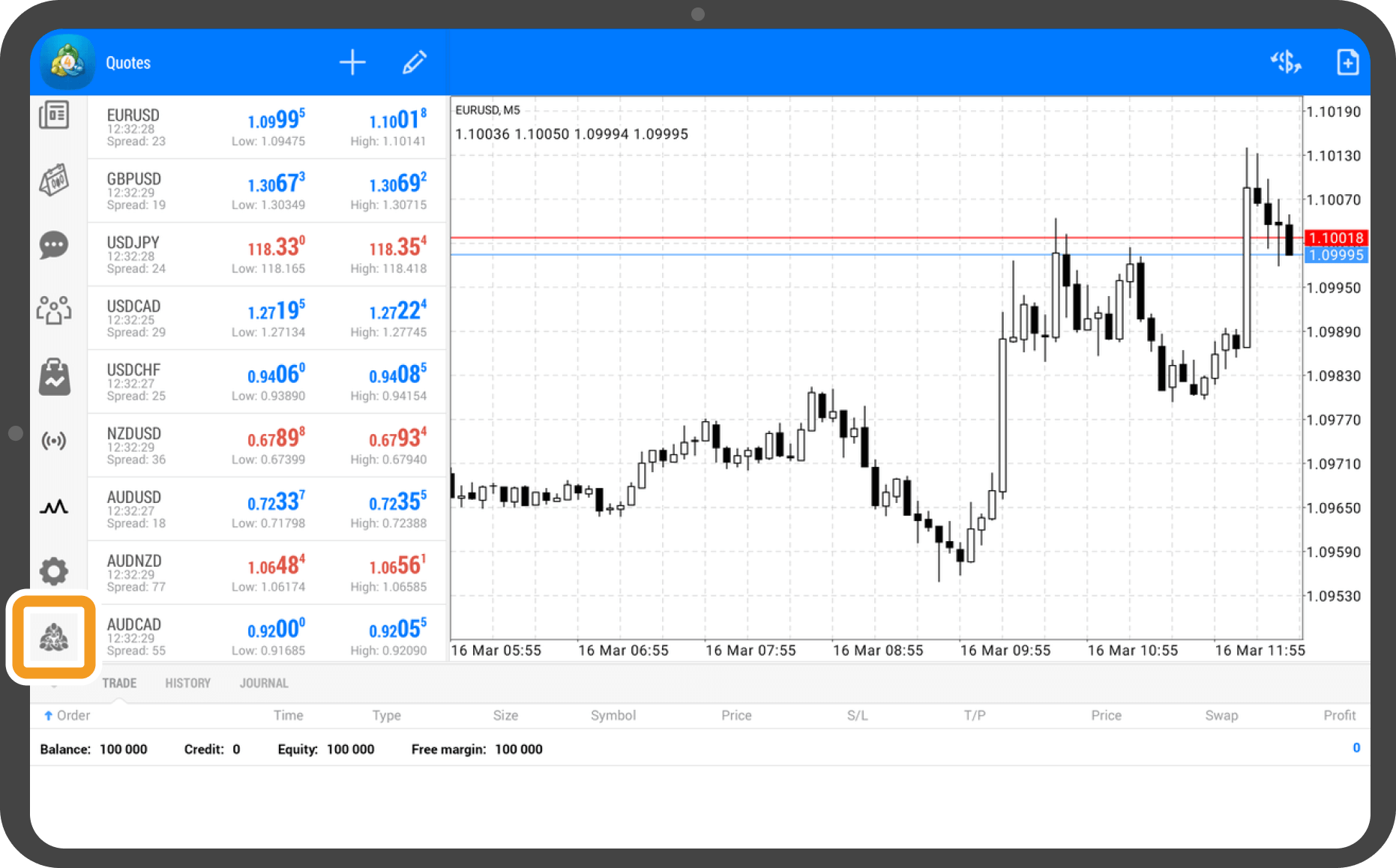The height and width of the screenshot is (868, 1396).
Task: Open the highlighted accounts icon in sidebar
Action: click(54, 637)
